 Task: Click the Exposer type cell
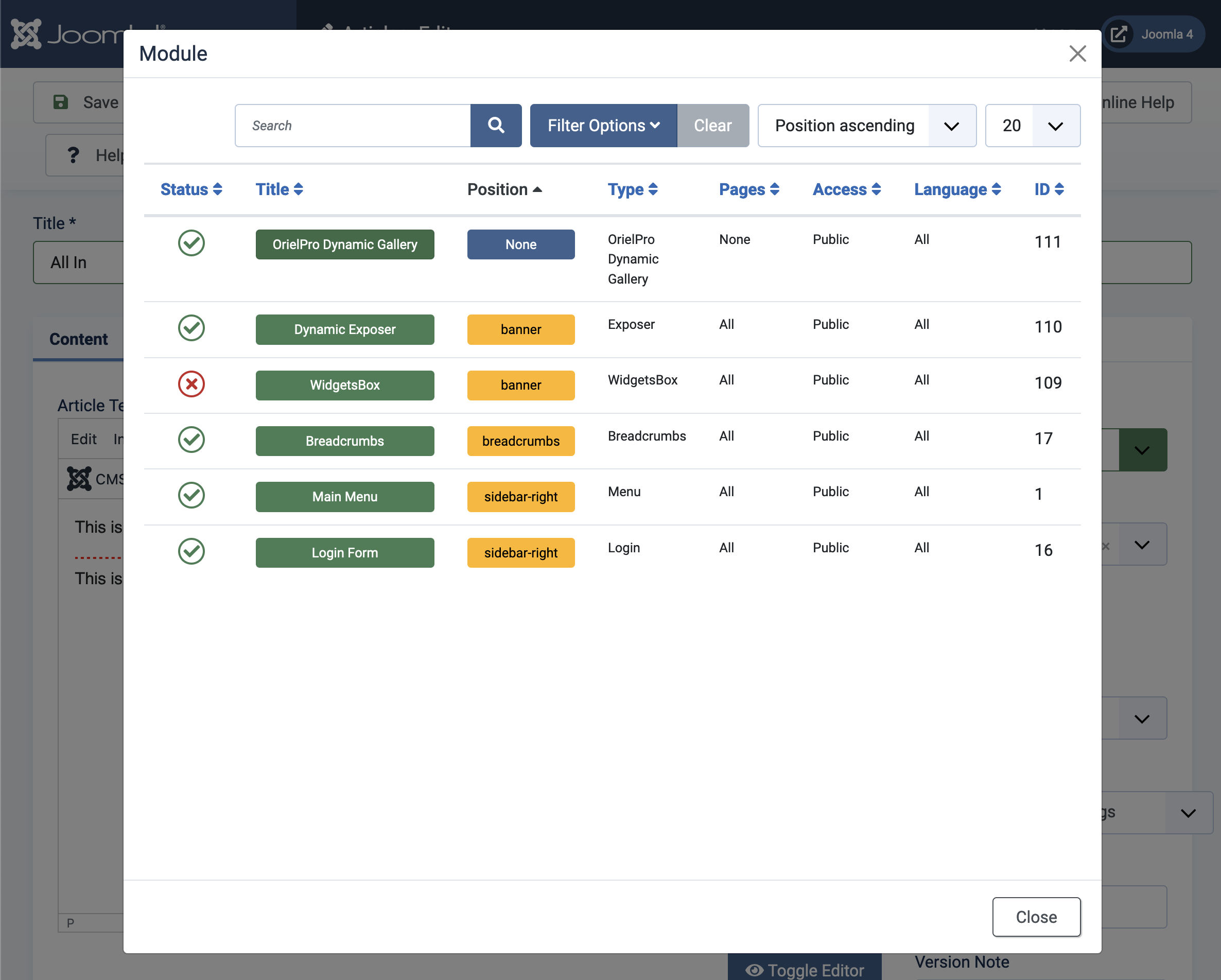click(631, 324)
